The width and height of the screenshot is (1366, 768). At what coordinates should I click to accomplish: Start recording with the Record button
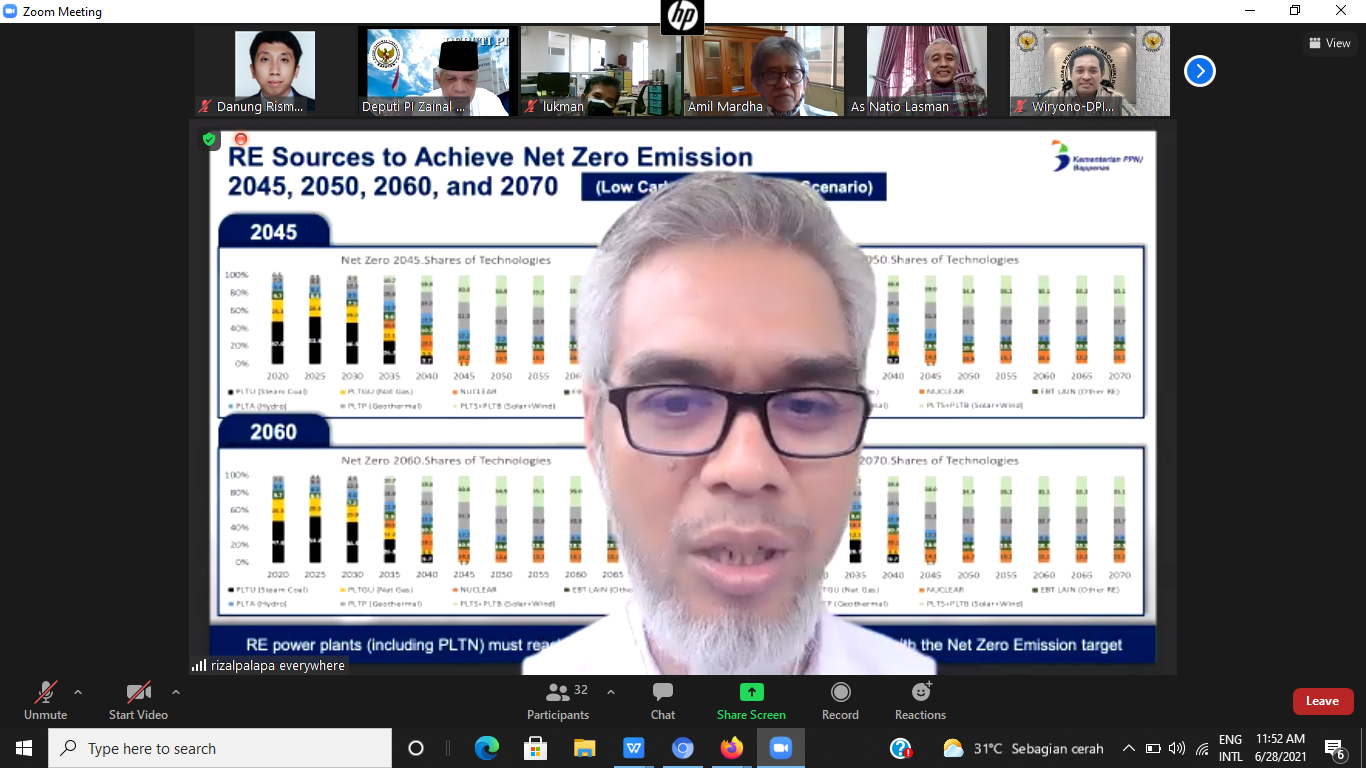(x=840, y=700)
